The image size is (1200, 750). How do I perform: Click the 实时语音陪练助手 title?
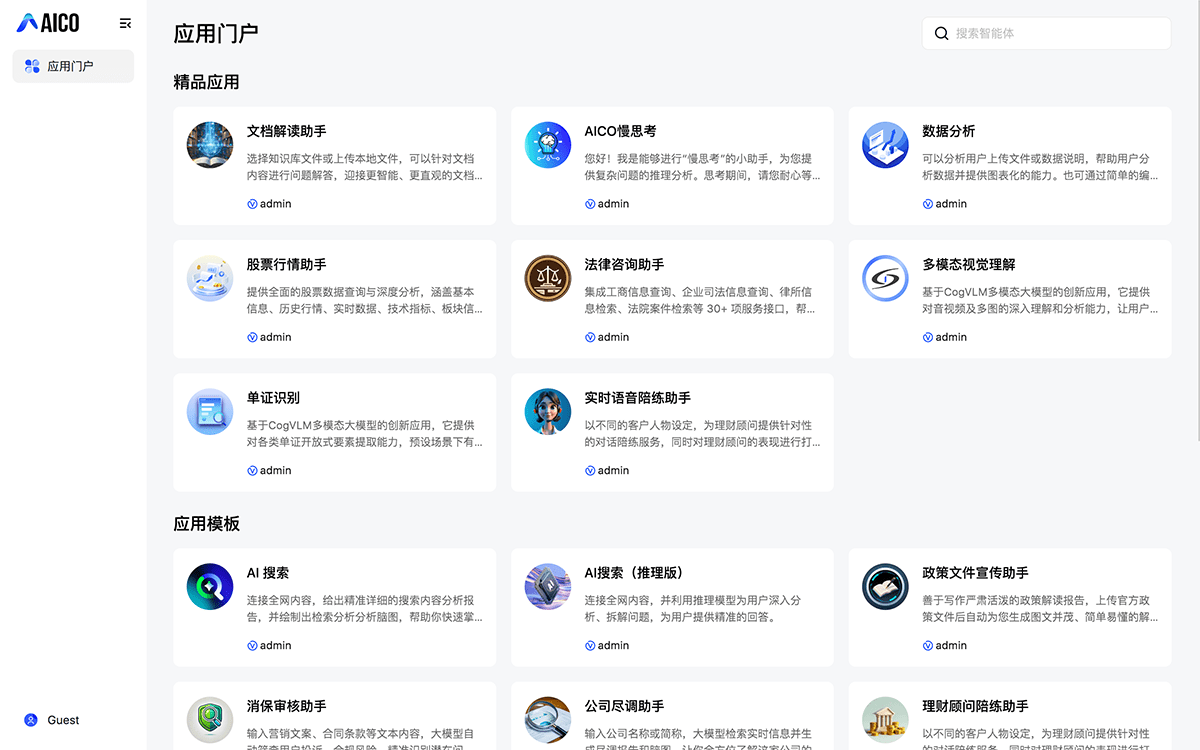(637, 397)
